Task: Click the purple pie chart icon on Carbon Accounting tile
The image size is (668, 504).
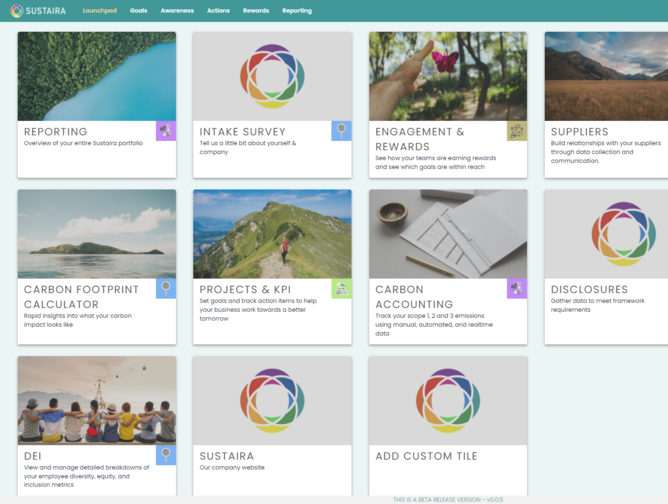Action: [517, 288]
